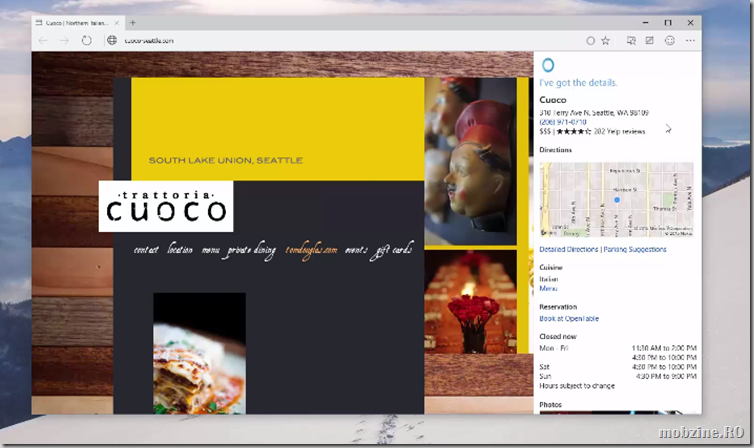Make a web note with the pen icon

pyautogui.click(x=650, y=41)
